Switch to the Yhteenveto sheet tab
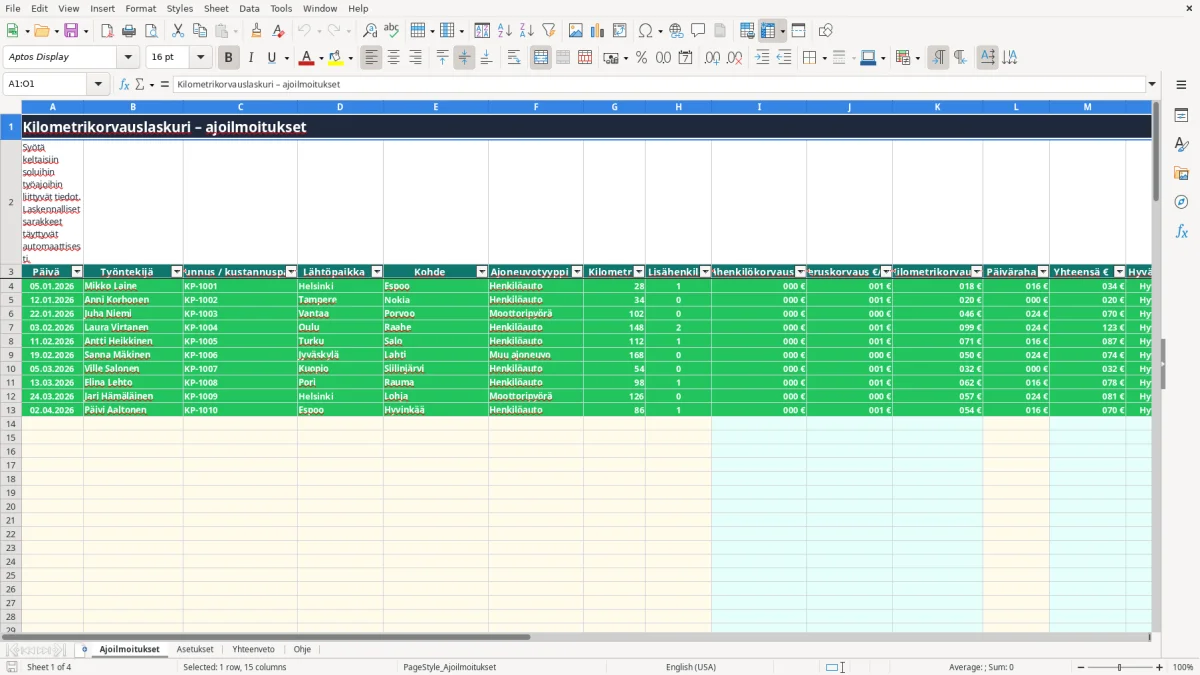This screenshot has width=1200, height=675. [x=253, y=650]
